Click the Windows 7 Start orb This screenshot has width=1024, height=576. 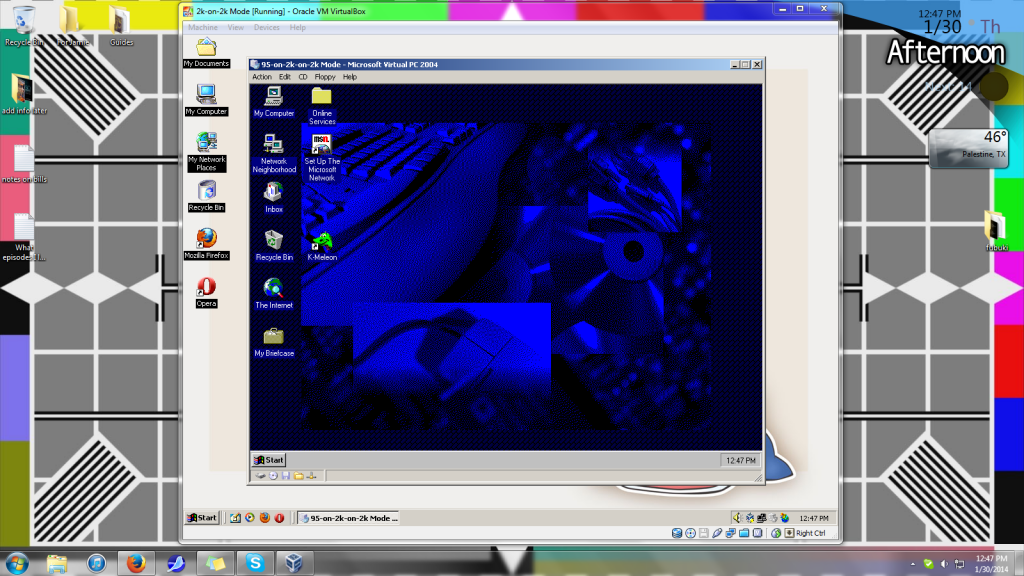click(x=16, y=563)
